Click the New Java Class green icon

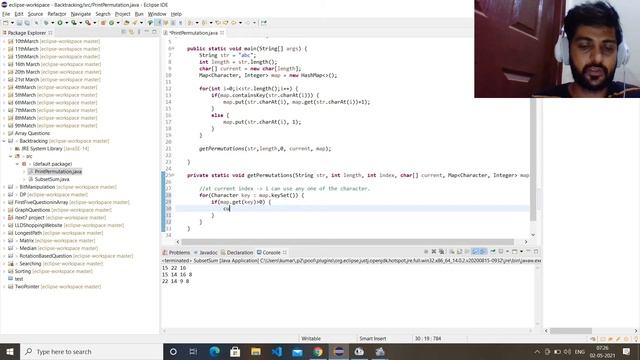pos(111,23)
